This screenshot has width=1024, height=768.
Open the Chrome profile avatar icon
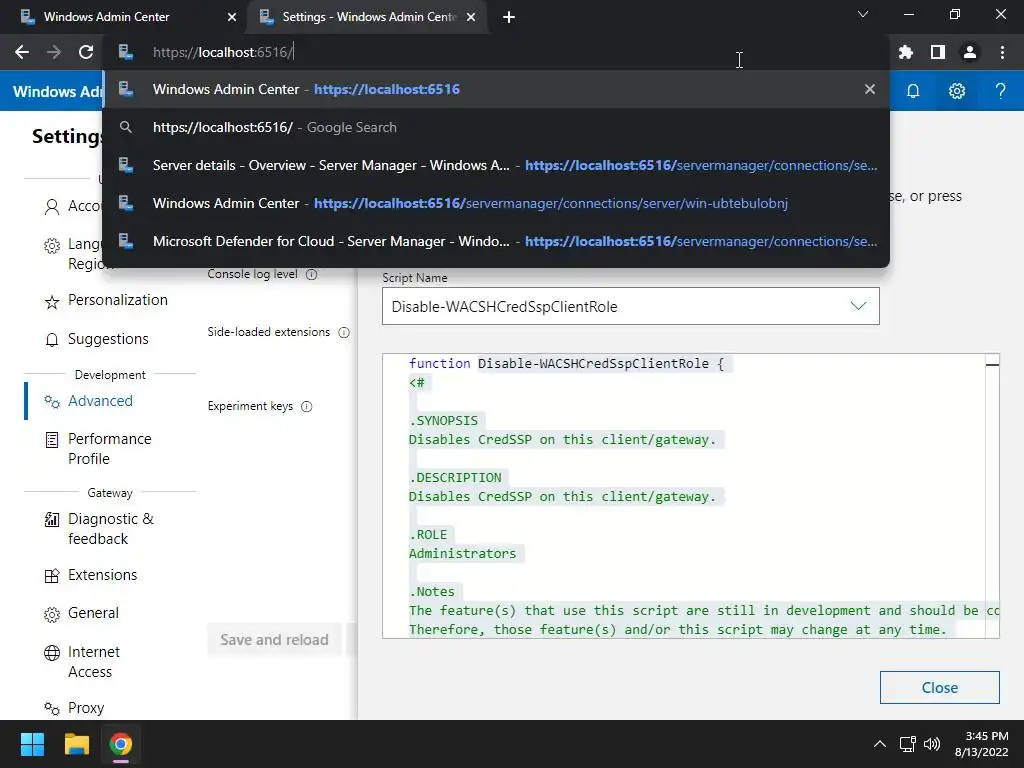pos(970,52)
